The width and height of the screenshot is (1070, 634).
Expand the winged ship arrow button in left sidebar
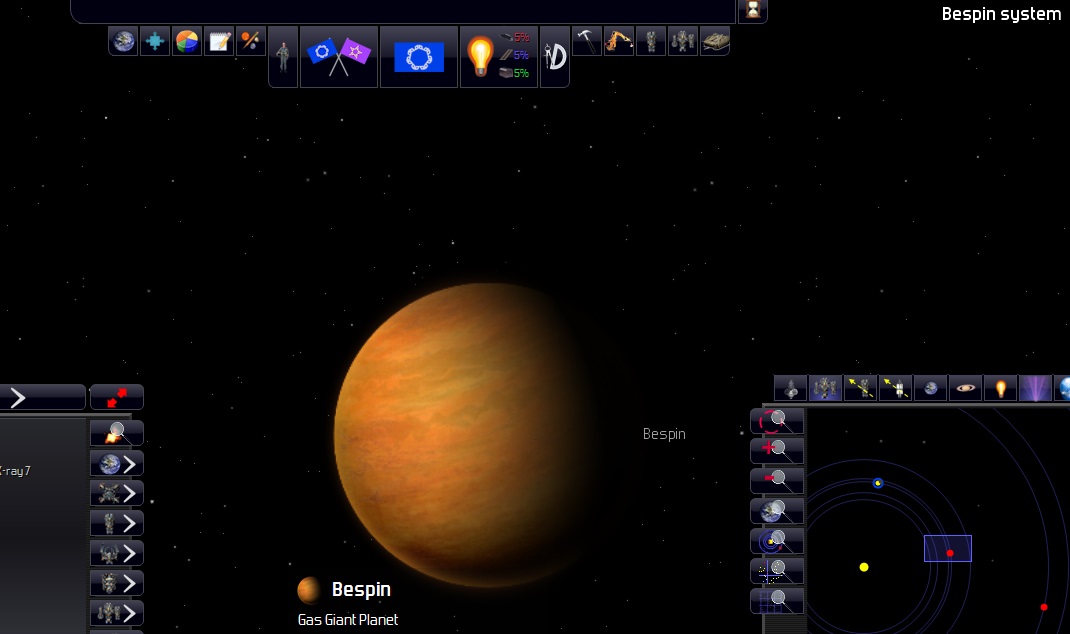point(117,553)
